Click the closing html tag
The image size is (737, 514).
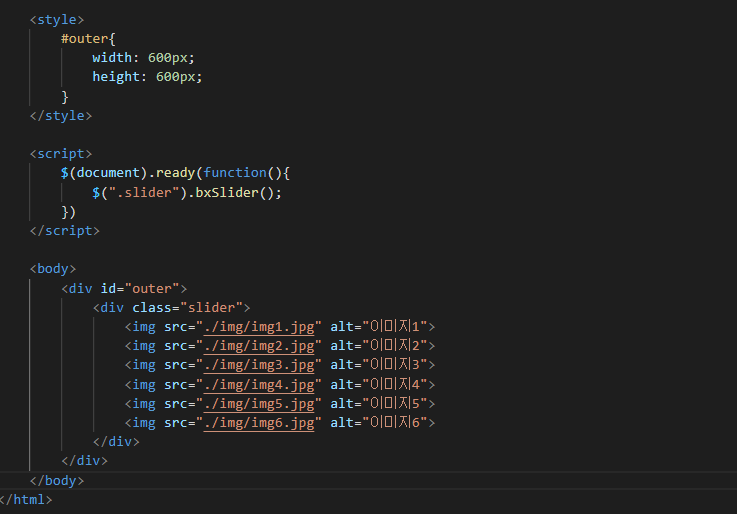click(x=25, y=499)
